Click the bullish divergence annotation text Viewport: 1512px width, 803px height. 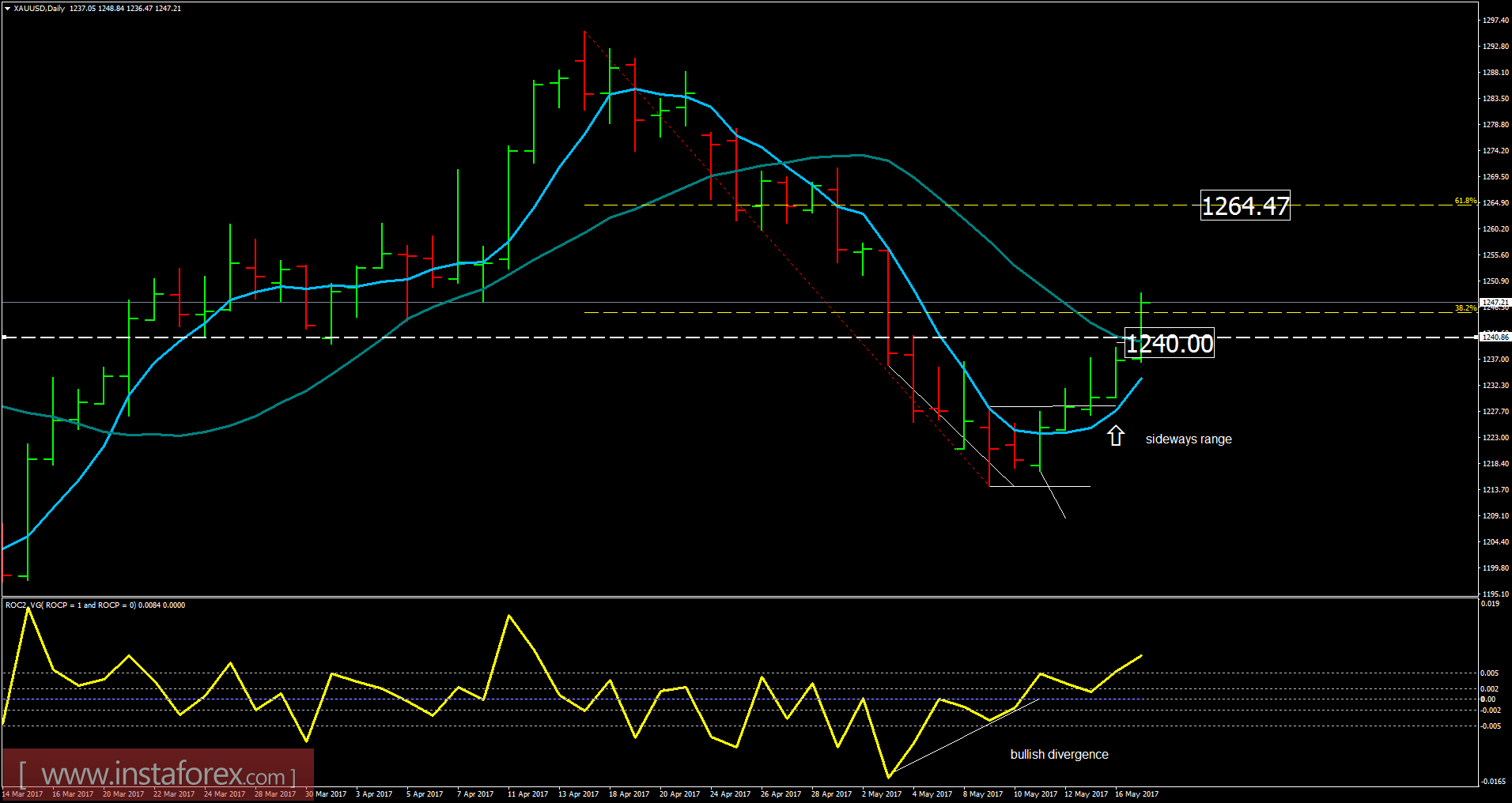pyautogui.click(x=1058, y=754)
